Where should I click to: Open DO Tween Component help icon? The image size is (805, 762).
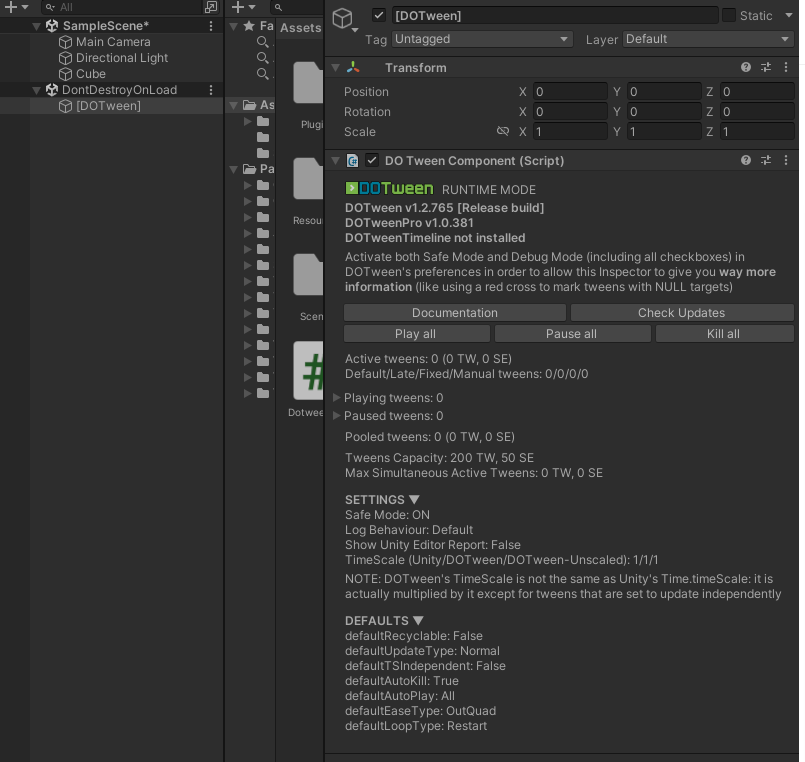click(746, 160)
